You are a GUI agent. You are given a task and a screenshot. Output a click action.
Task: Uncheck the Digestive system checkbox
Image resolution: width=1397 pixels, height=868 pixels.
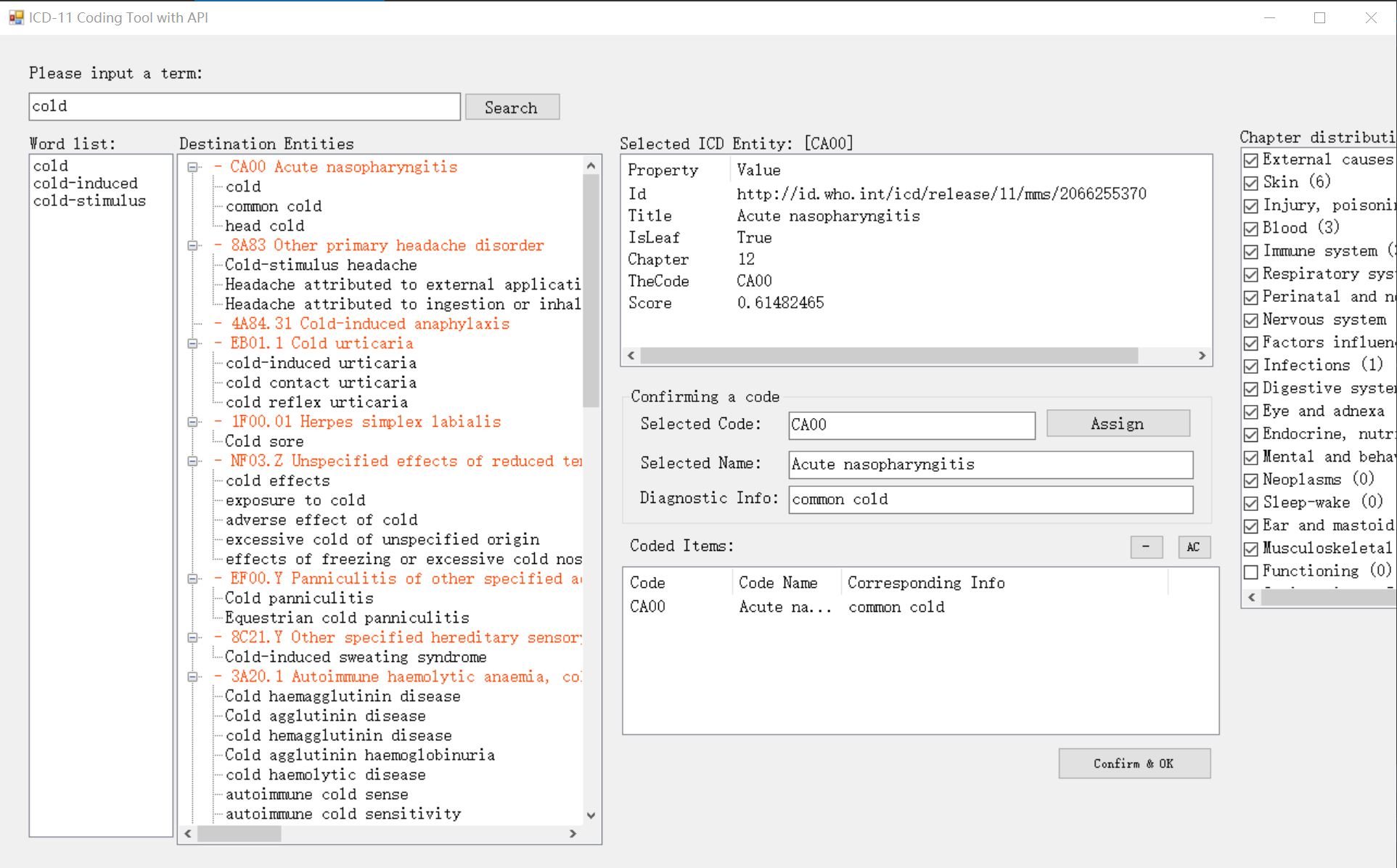1251,389
